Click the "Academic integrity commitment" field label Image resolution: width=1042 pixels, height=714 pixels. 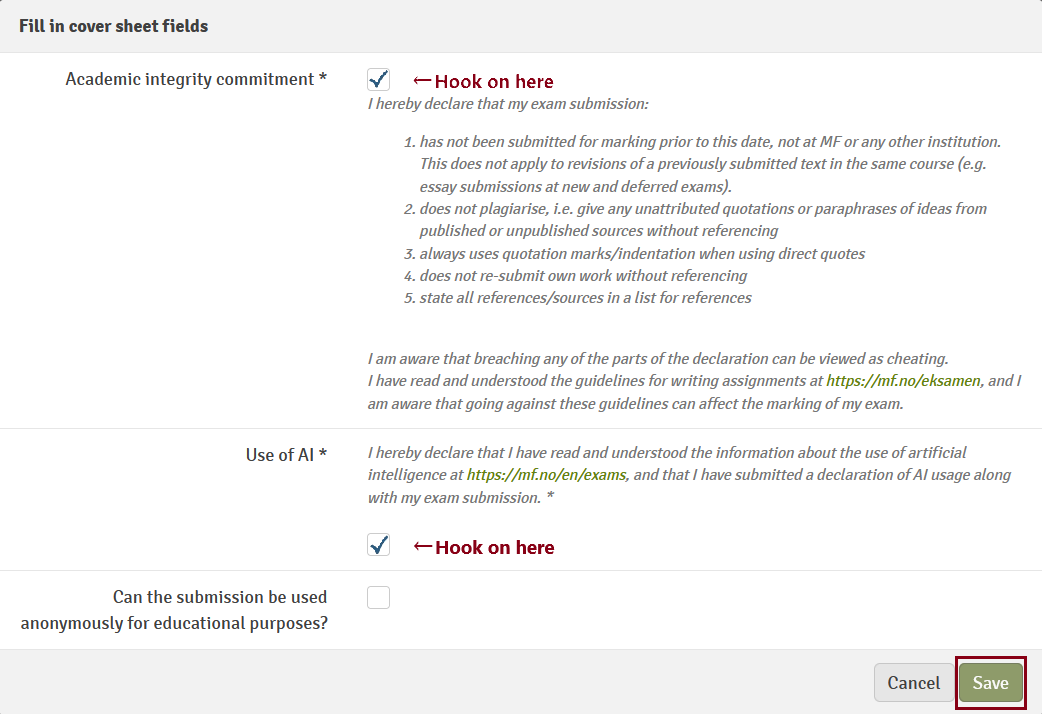(196, 79)
